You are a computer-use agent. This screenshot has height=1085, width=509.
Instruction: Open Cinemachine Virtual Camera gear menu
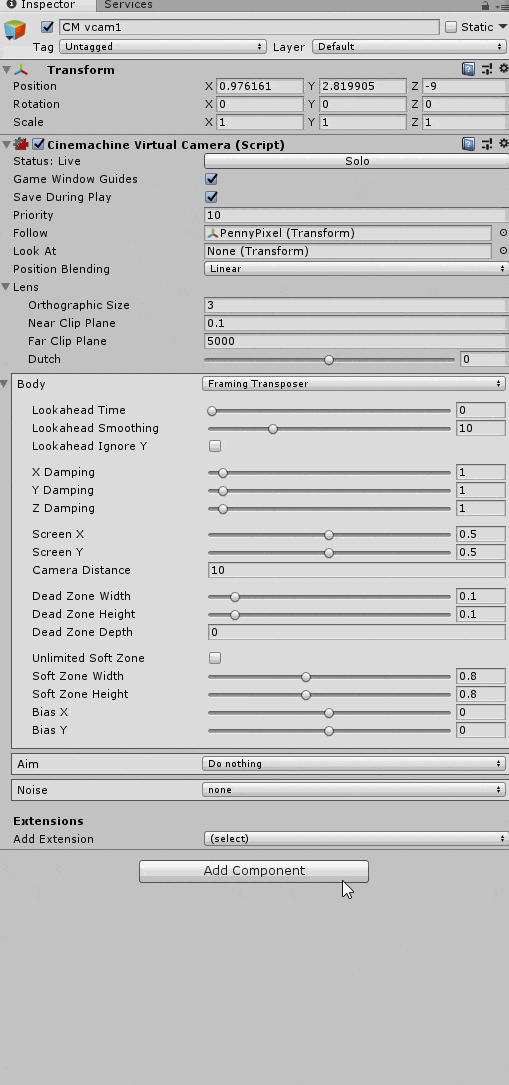coord(503,144)
